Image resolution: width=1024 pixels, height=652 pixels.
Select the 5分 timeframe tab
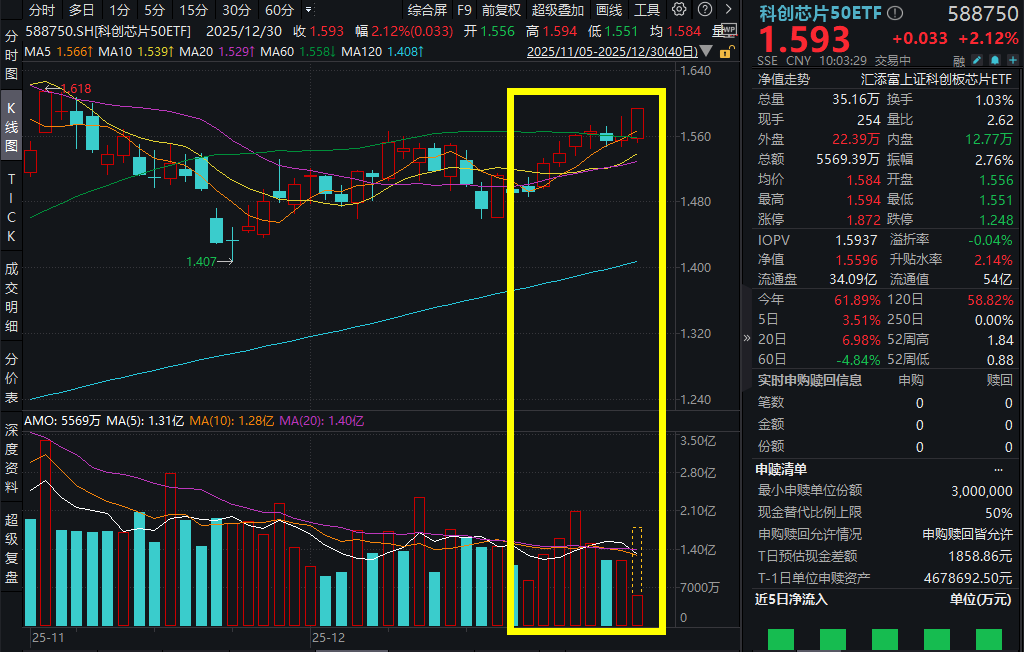click(x=154, y=11)
